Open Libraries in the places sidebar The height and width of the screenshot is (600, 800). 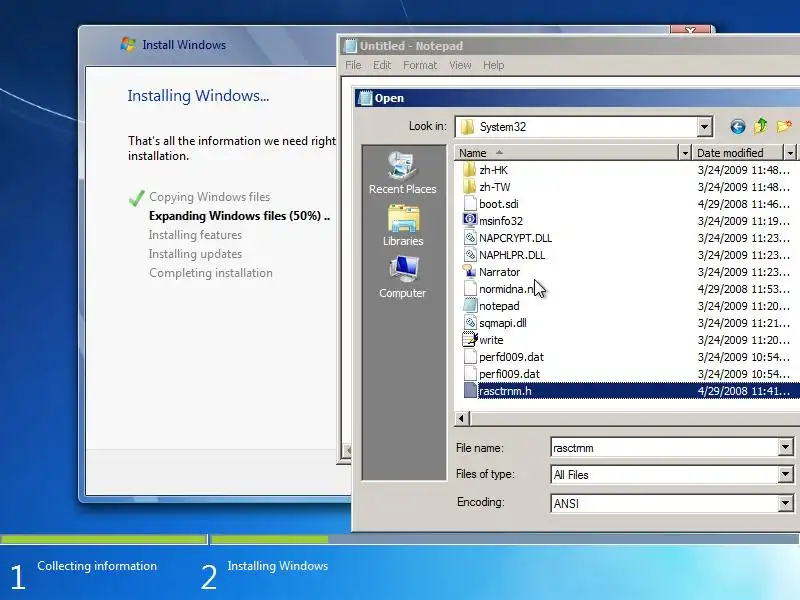point(403,226)
